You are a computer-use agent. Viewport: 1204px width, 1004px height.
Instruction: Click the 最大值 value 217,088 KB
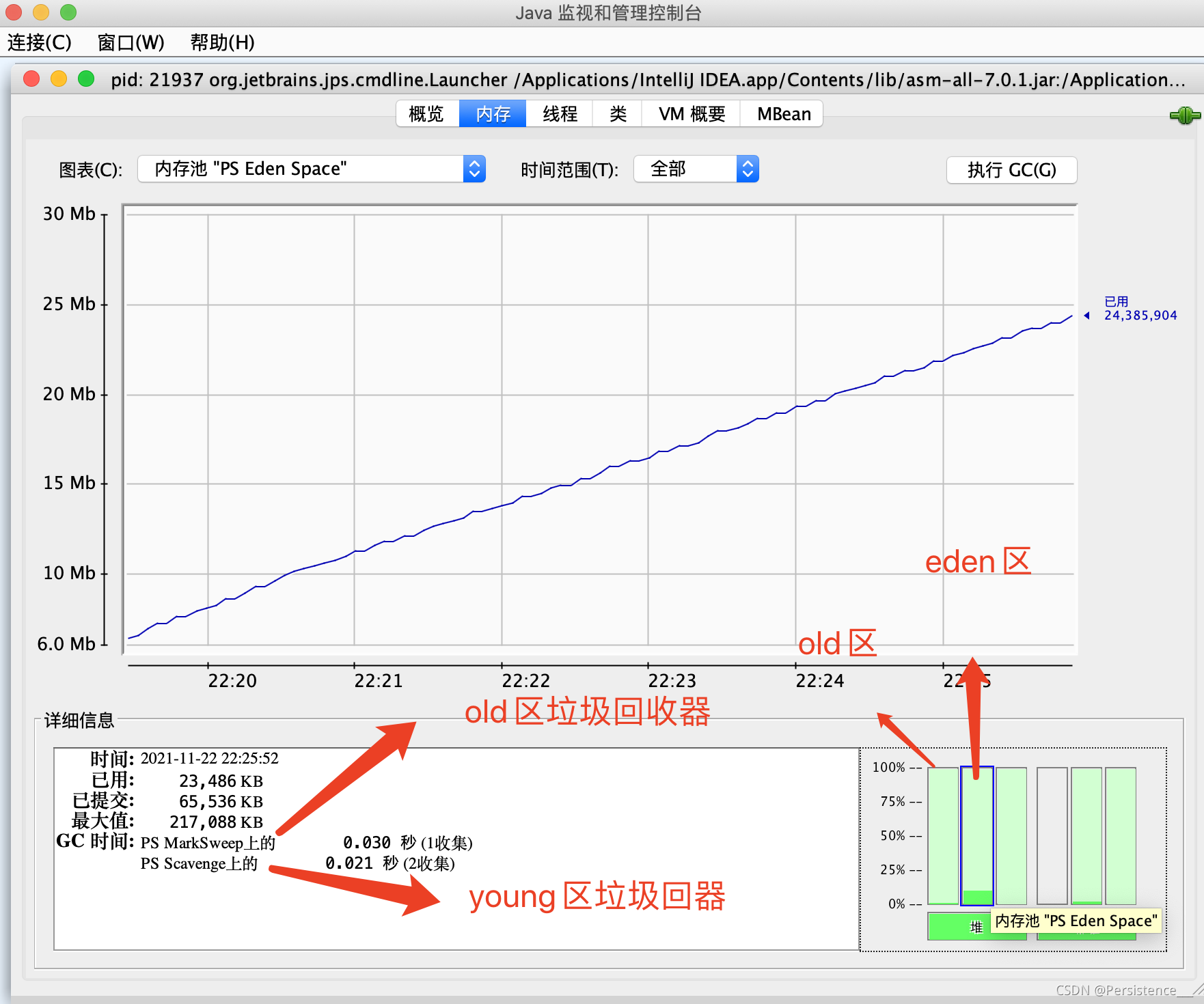[x=217, y=822]
